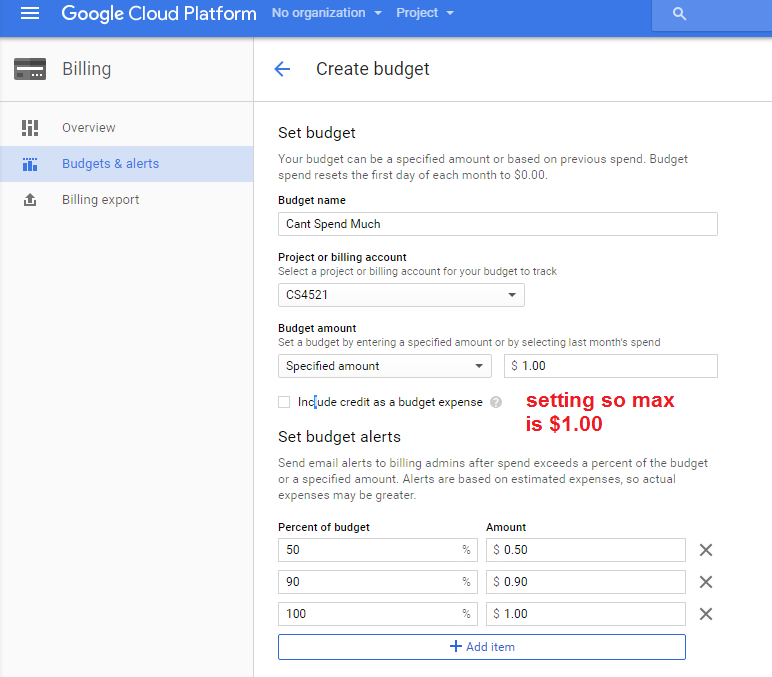
Task: Enable Include credit as a budget expense
Action: pyautogui.click(x=284, y=402)
